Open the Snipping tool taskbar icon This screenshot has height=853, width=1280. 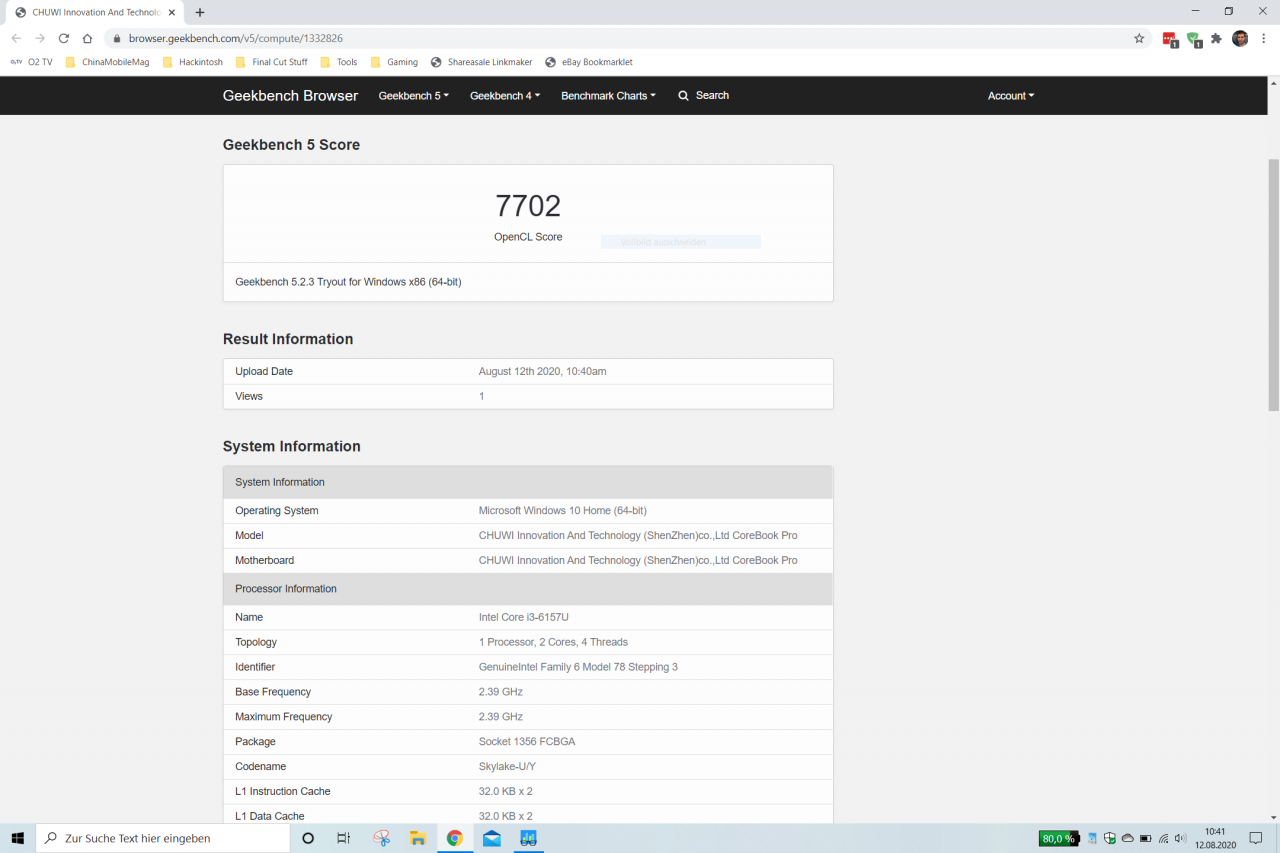click(381, 838)
